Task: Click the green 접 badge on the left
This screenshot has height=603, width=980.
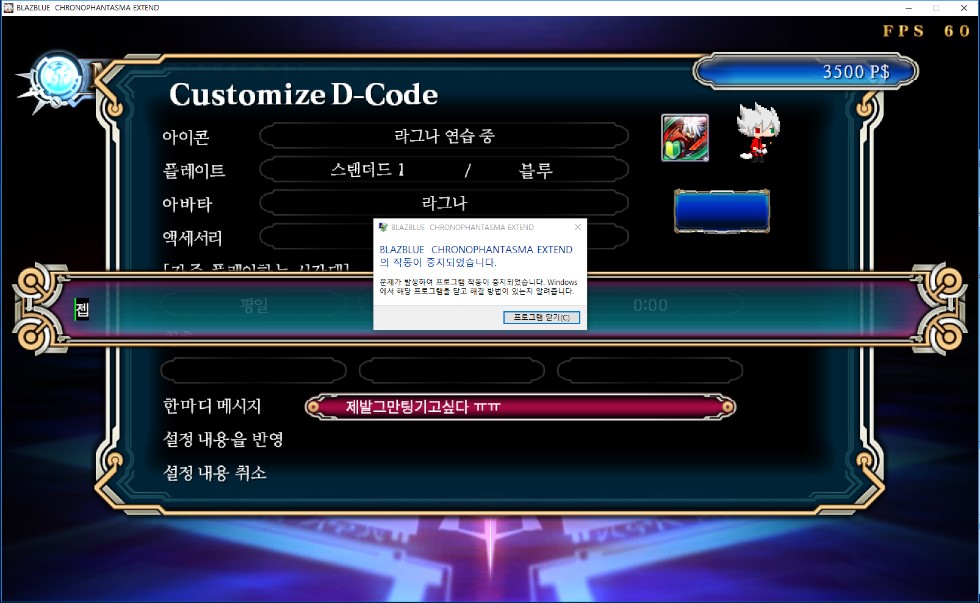Action: (x=80, y=310)
